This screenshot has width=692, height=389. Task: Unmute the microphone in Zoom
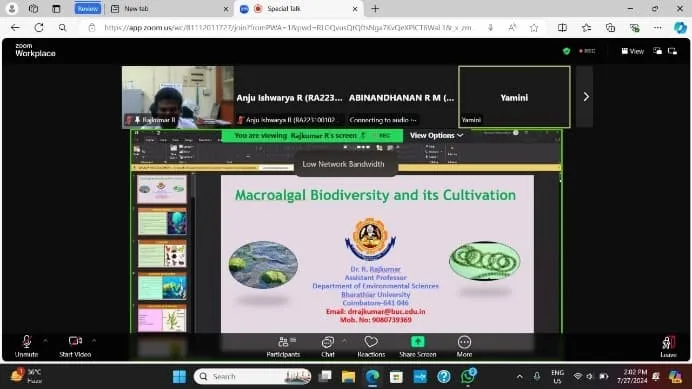tap(26, 346)
